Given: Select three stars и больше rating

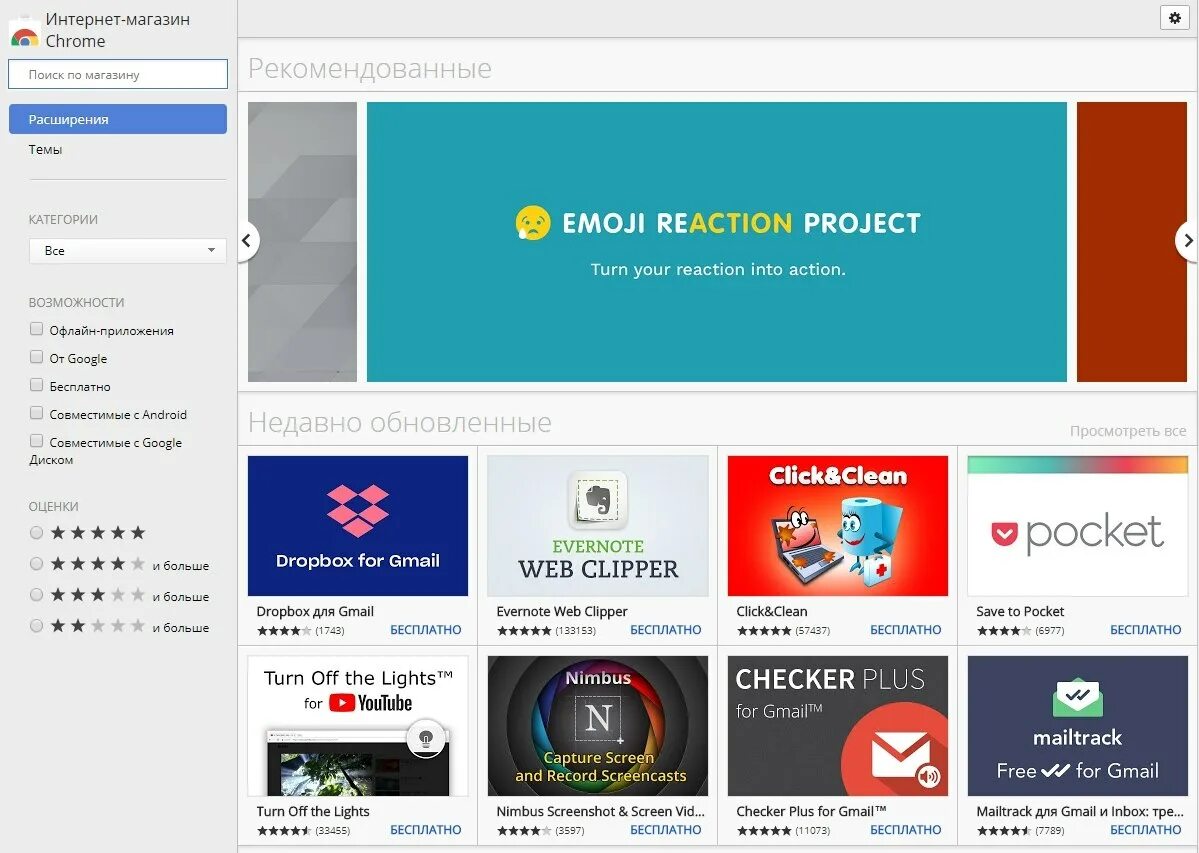Looking at the screenshot, I should (x=36, y=595).
